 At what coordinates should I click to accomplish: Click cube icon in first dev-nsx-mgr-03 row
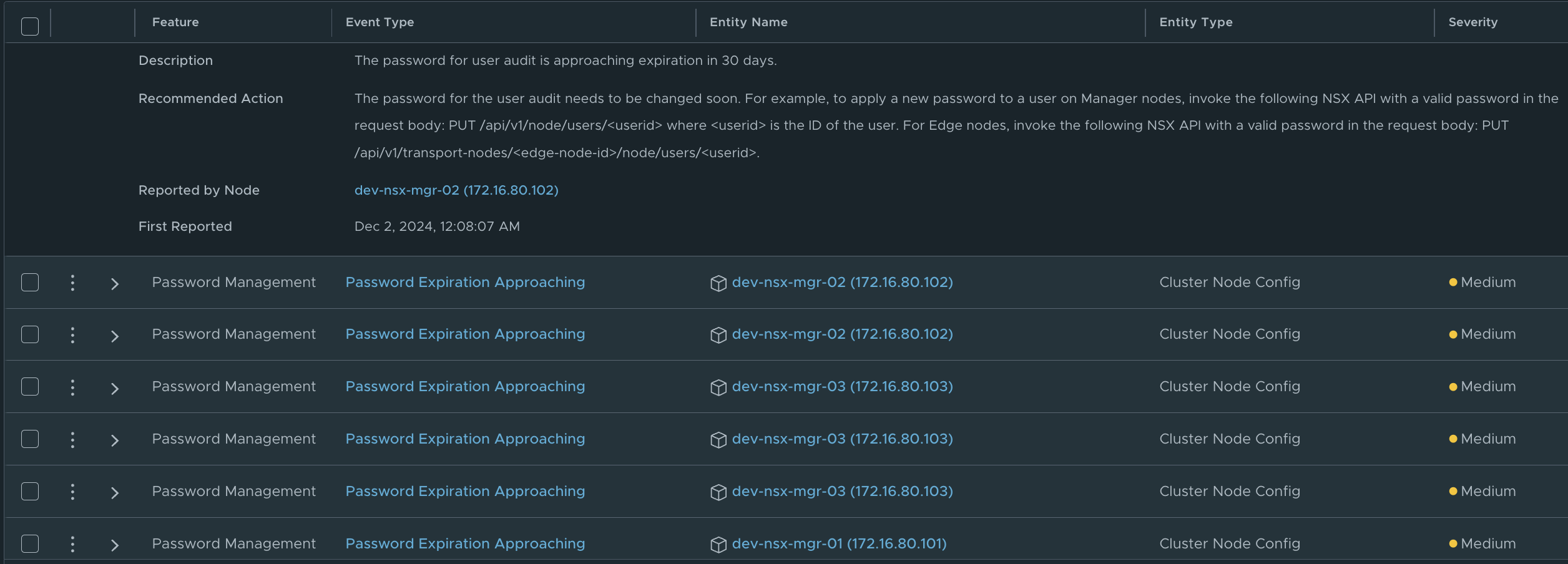718,387
